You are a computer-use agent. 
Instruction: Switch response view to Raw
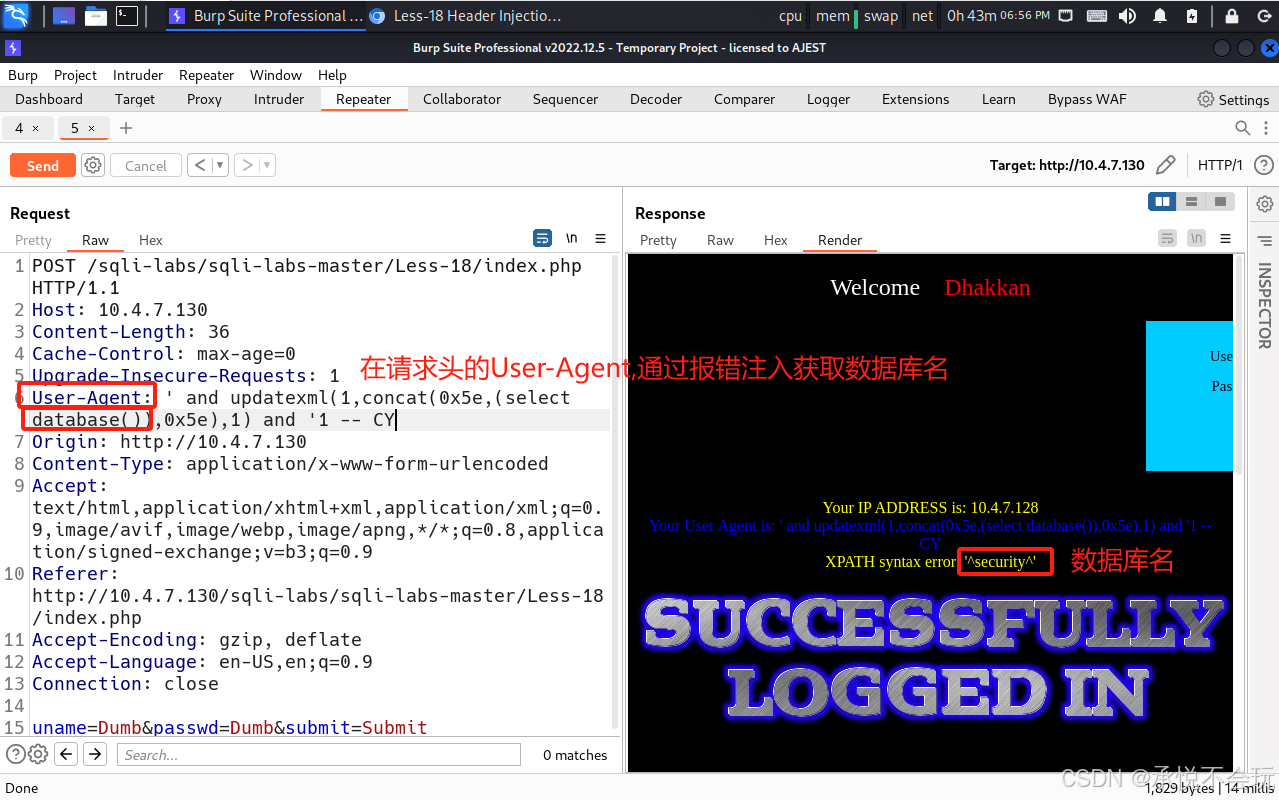pos(720,240)
